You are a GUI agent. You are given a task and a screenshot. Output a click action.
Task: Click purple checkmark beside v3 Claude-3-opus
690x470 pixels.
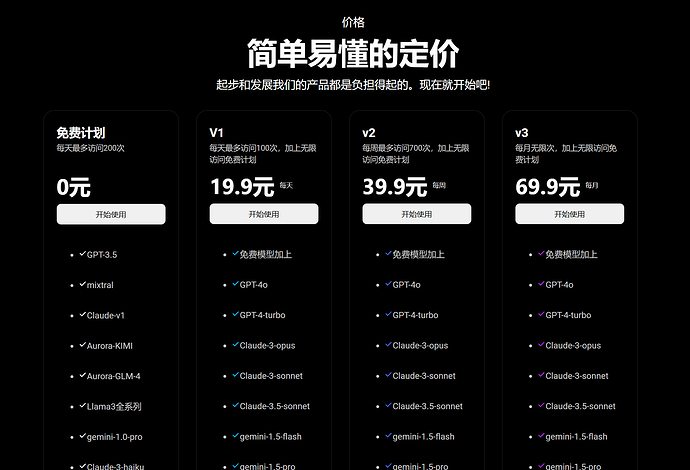click(541, 344)
